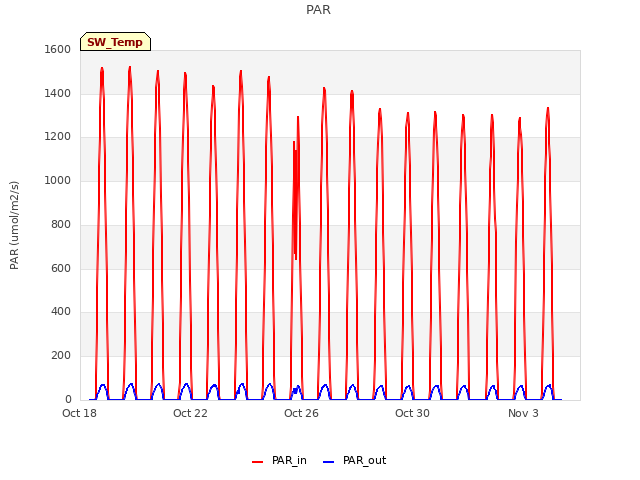Click the Oct 22 x-axis label
Screen dimensions: 640x480
(x=190, y=413)
